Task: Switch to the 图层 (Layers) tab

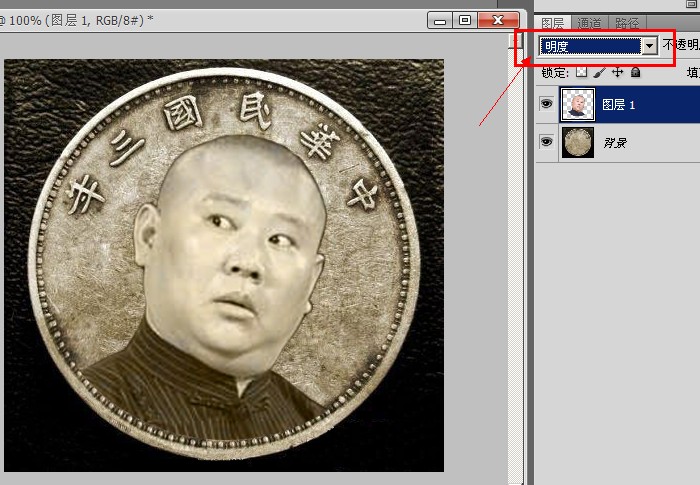Action: tap(553, 22)
